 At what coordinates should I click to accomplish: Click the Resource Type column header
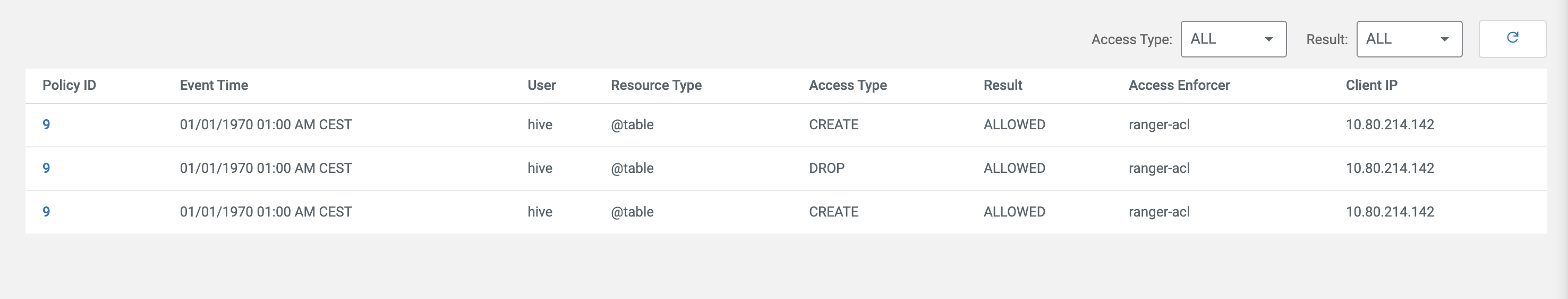(656, 86)
